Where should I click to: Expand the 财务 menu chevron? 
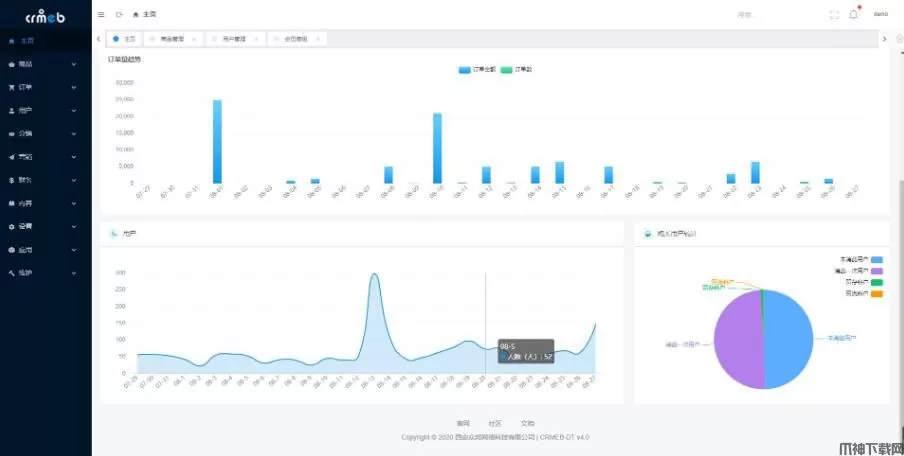pos(74,180)
